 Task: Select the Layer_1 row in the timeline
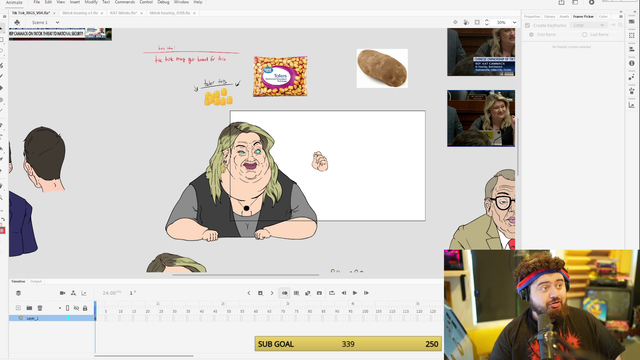click(51, 318)
